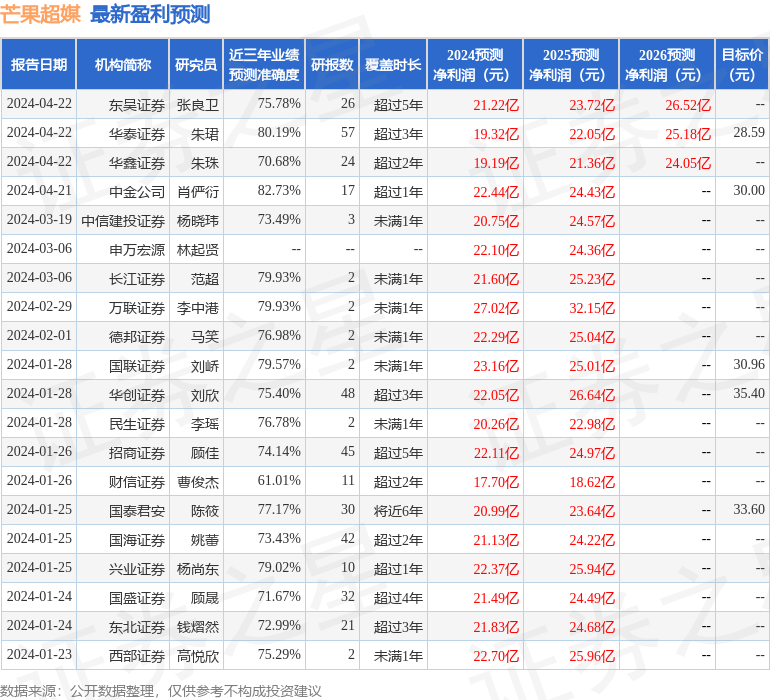Click the 26.52亿 2026 forecast value
This screenshot has height=700, width=770.
[688, 105]
